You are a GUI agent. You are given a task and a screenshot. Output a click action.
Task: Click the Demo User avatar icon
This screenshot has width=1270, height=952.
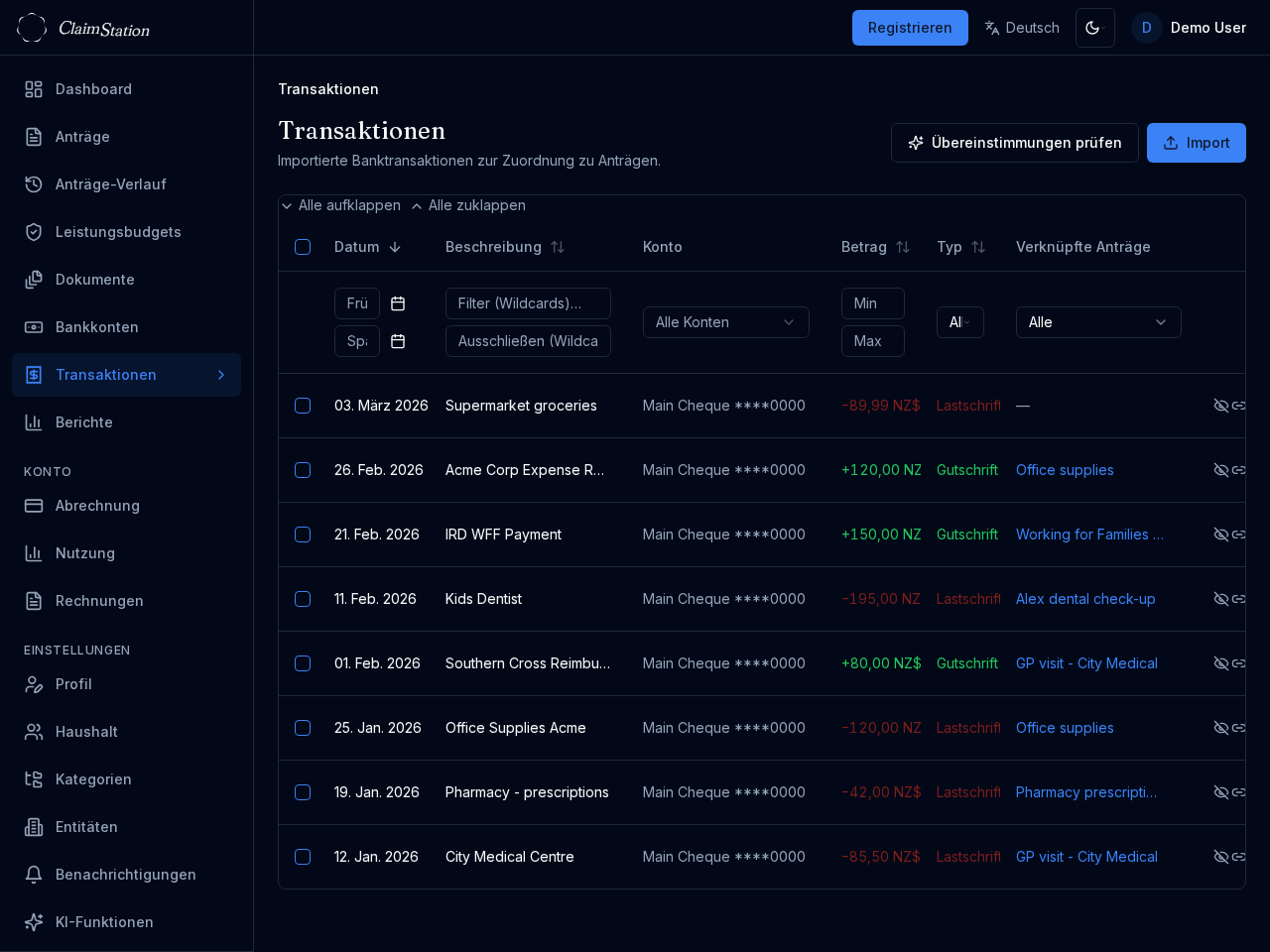(x=1146, y=28)
